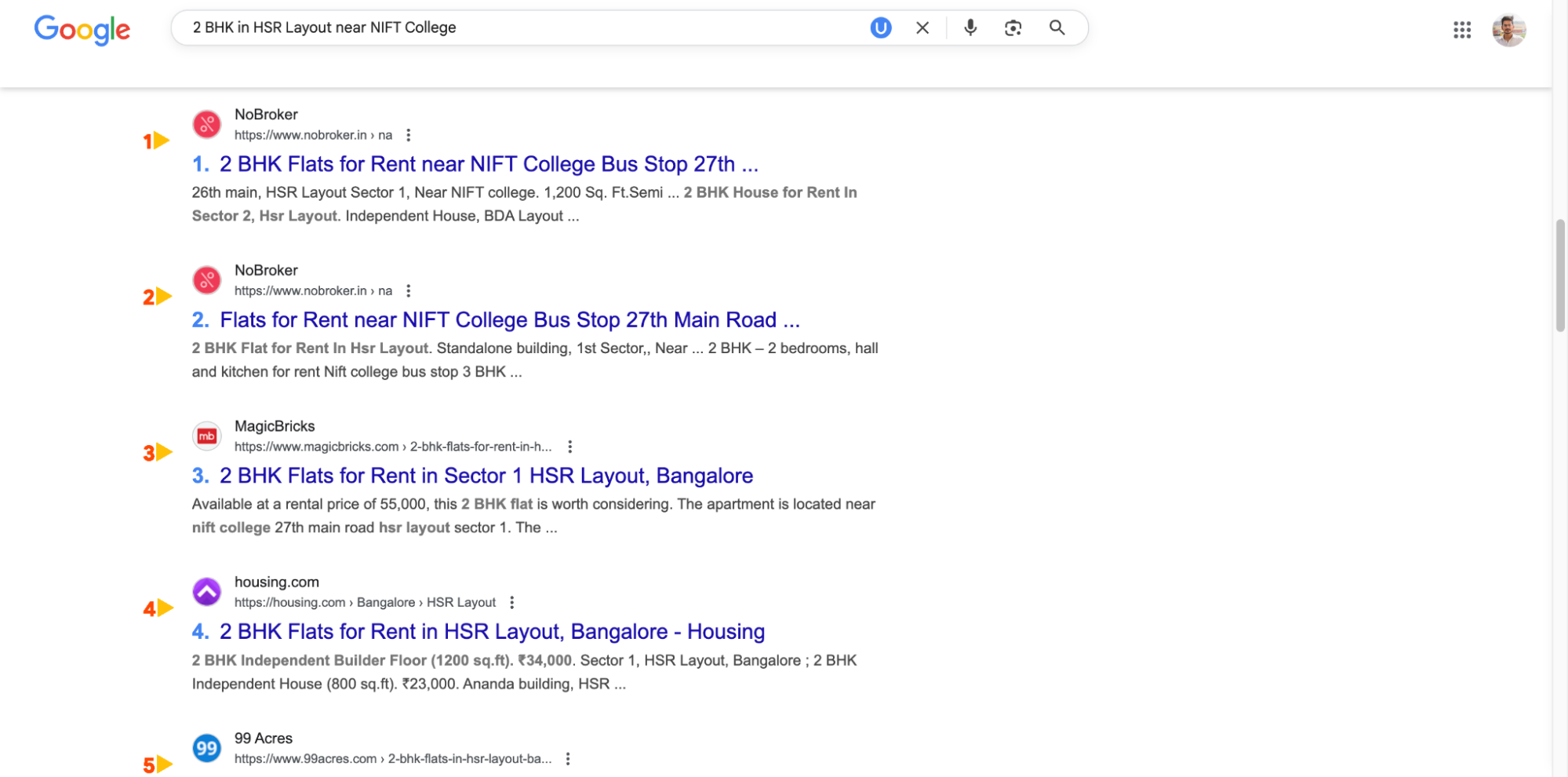This screenshot has height=777, width=1568.
Task: Click the MagicBricks site icon
Action: [x=206, y=436]
